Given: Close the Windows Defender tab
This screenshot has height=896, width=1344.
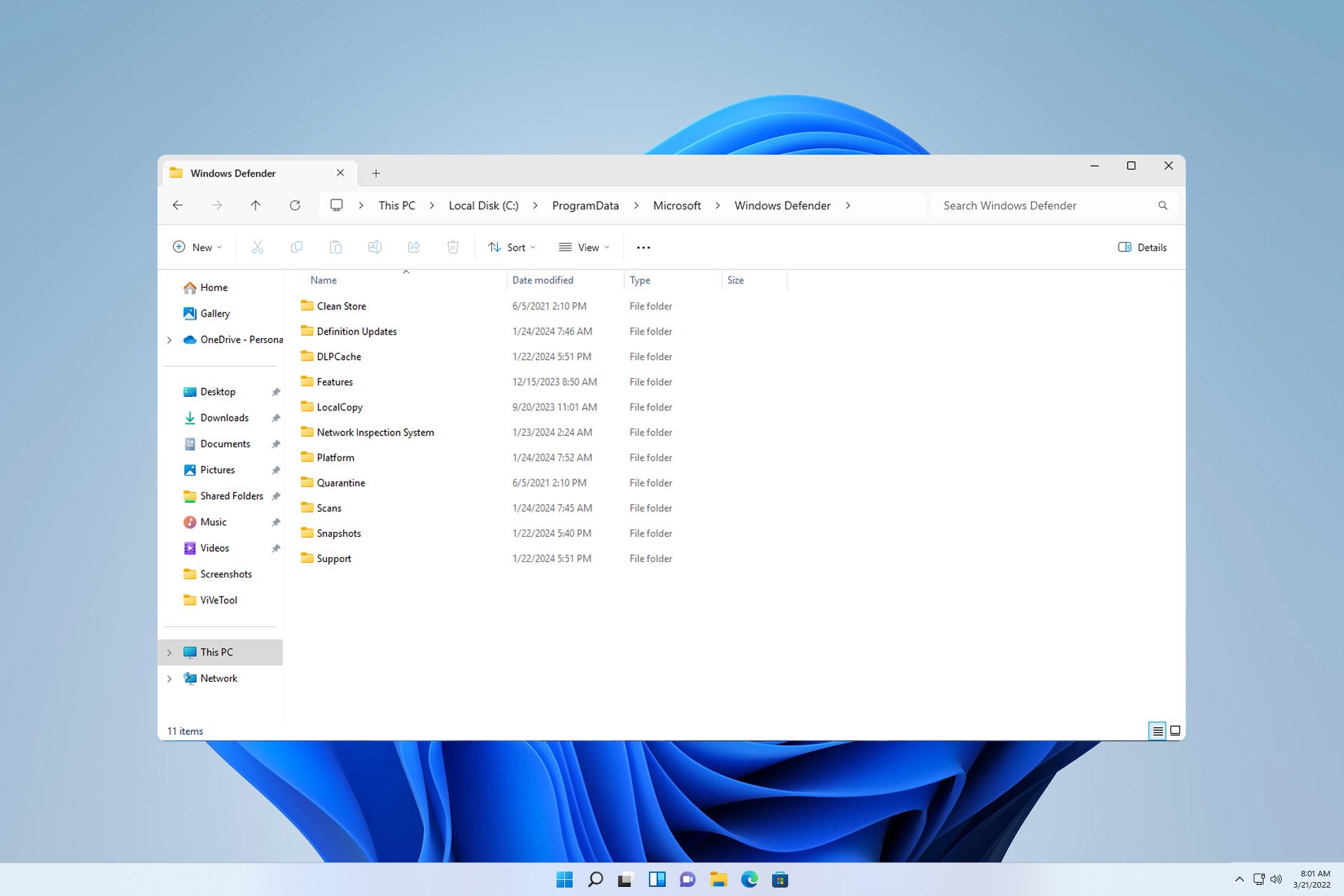Looking at the screenshot, I should pyautogui.click(x=340, y=173).
